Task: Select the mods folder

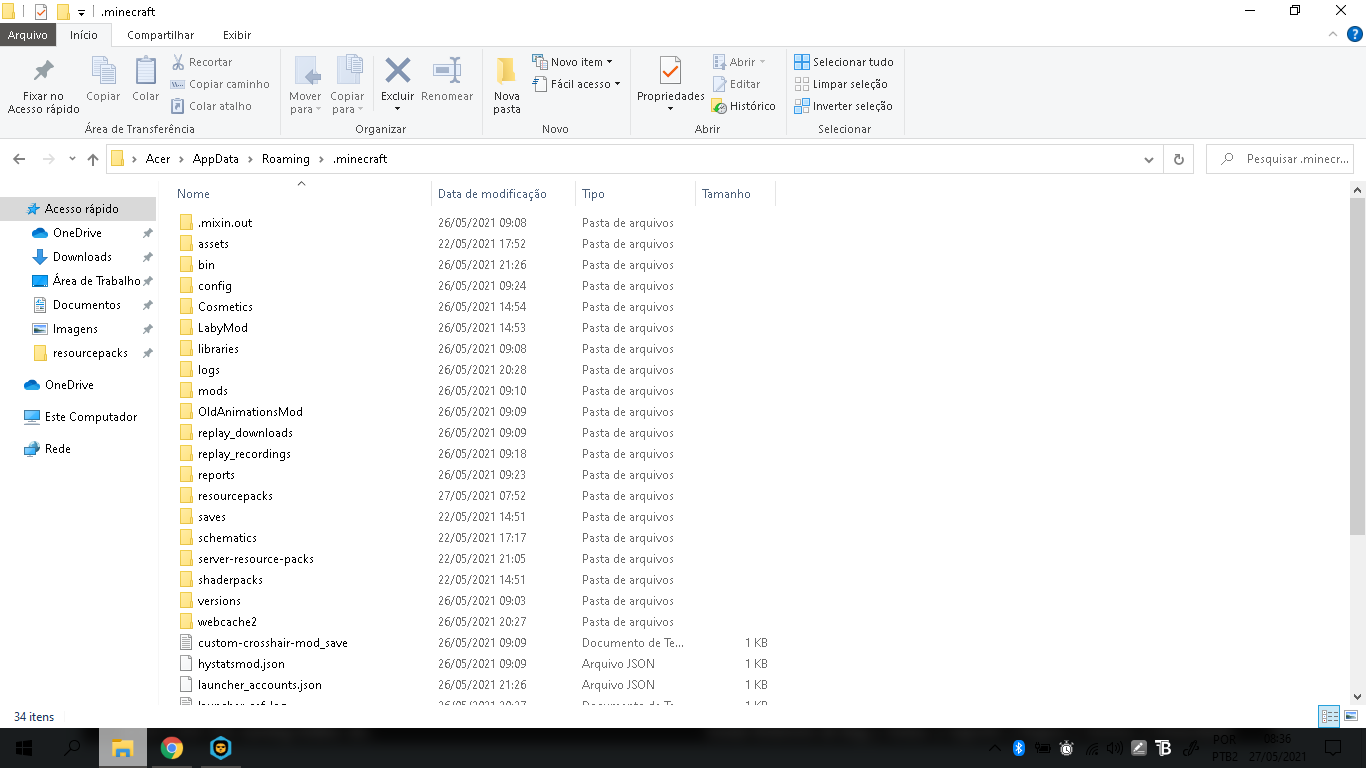Action: [213, 391]
